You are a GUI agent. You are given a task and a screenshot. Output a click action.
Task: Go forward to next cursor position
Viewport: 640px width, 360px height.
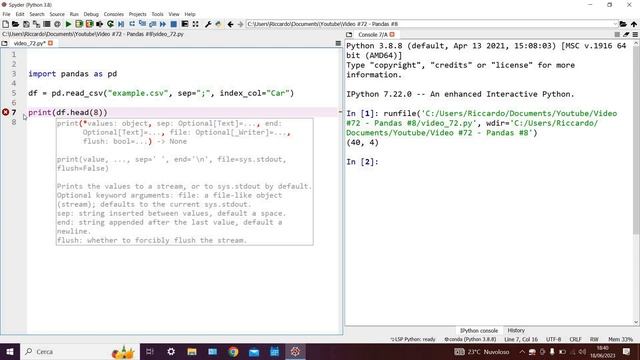coord(240,24)
